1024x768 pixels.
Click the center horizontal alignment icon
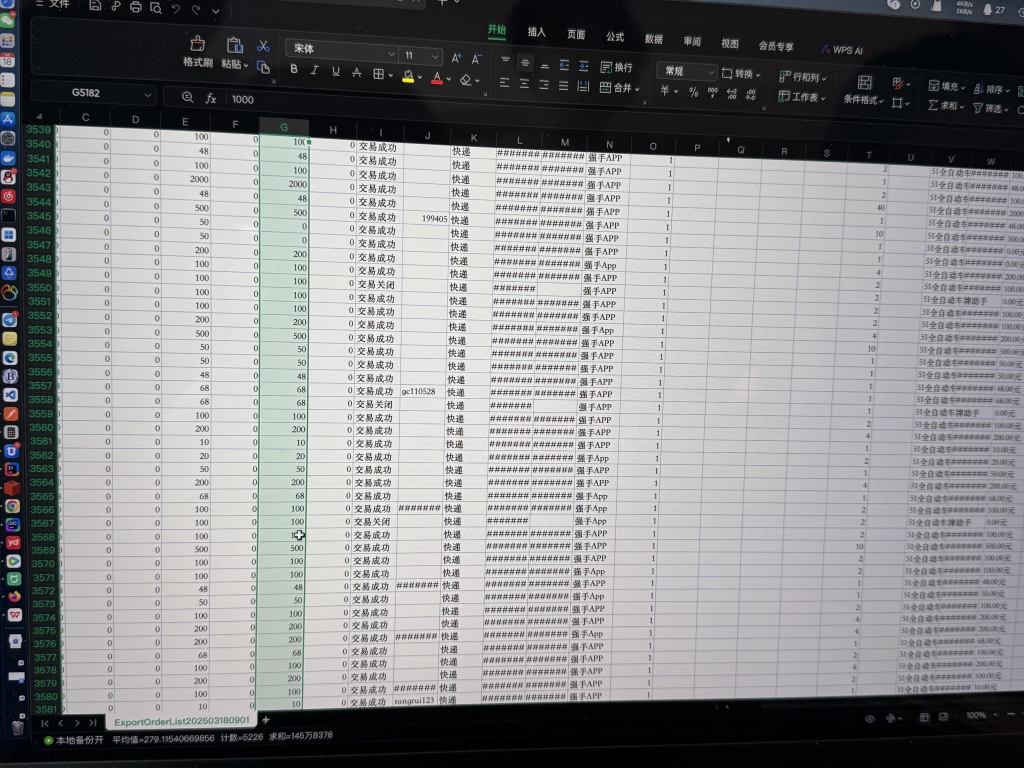click(x=525, y=85)
